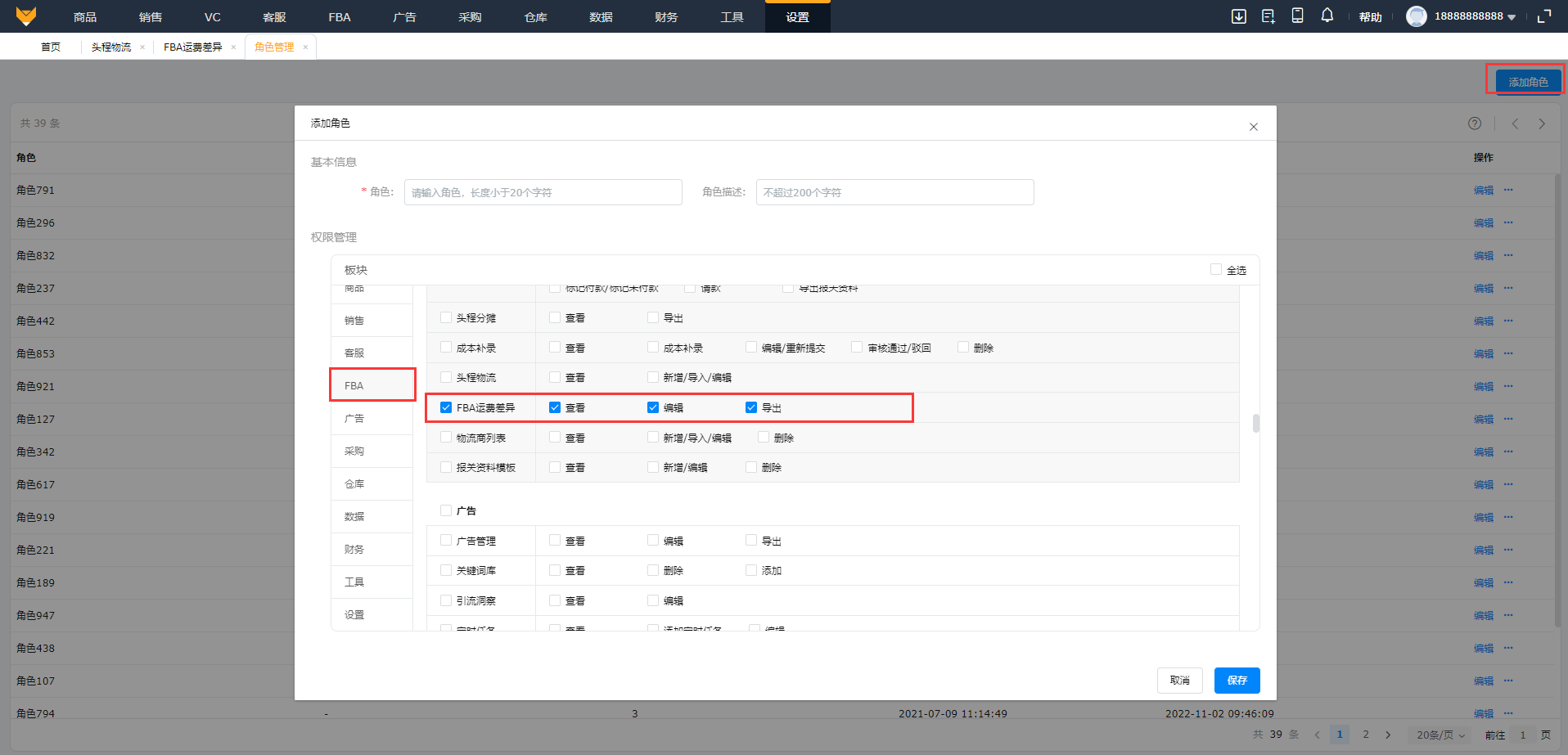Switch to the 头程物流 tab

[x=111, y=47]
